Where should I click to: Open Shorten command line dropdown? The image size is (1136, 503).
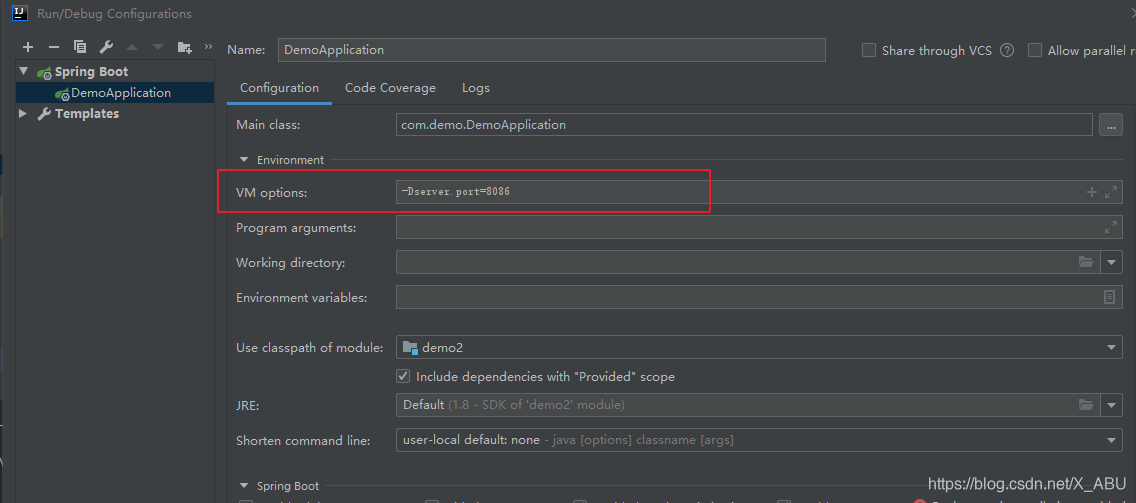coord(1112,440)
